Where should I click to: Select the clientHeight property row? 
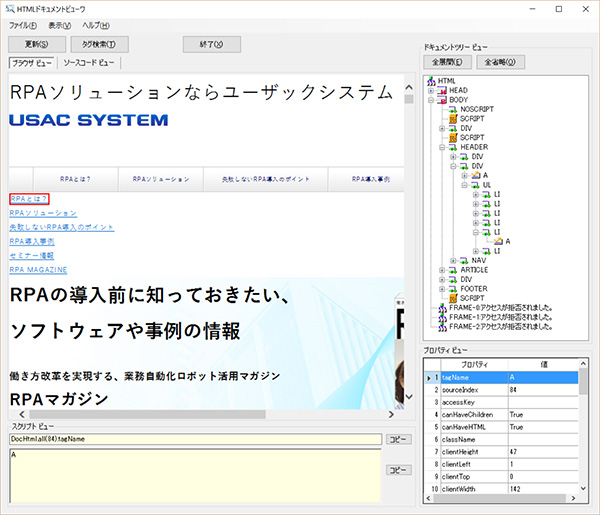pos(501,452)
